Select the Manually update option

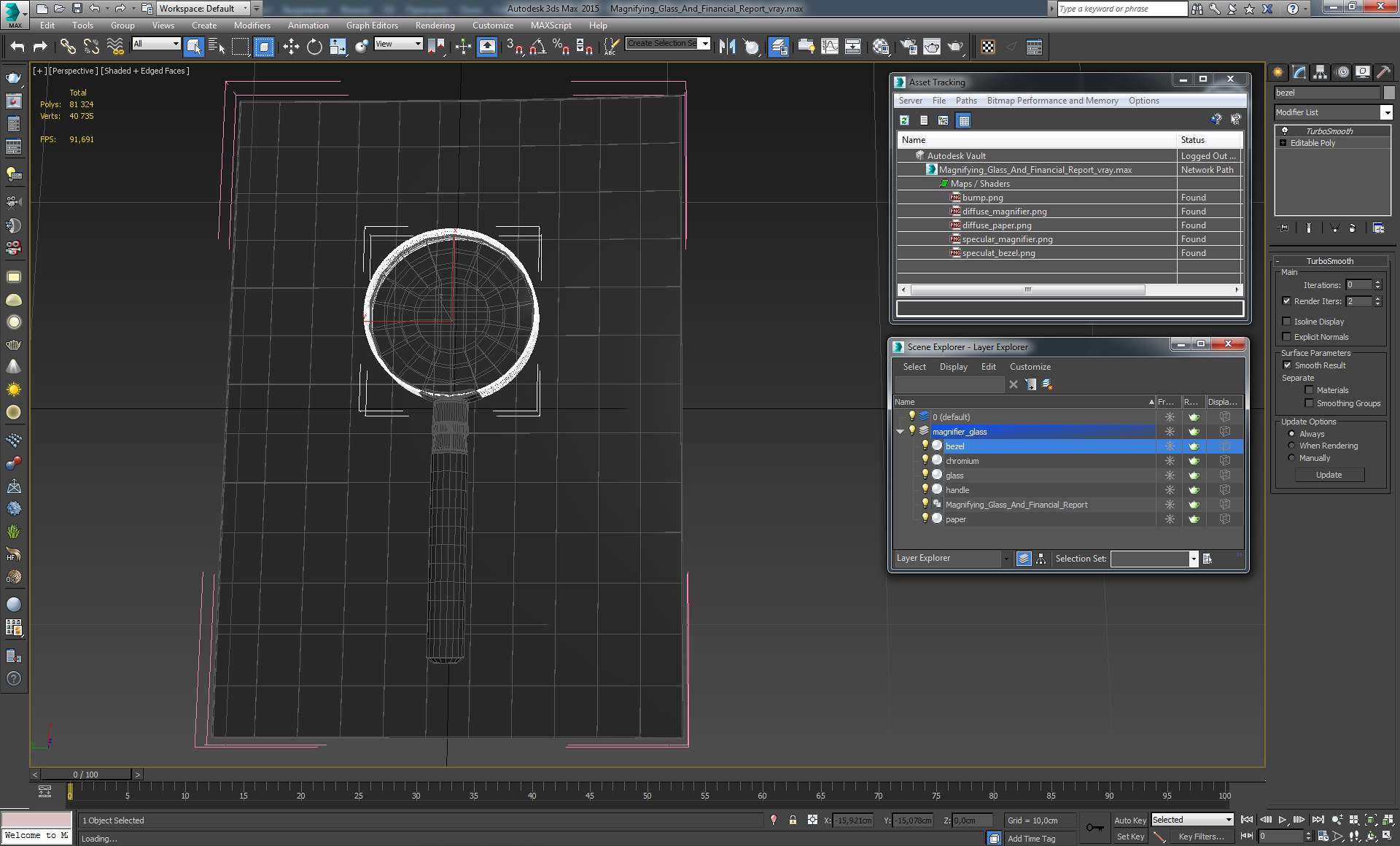[1292, 458]
